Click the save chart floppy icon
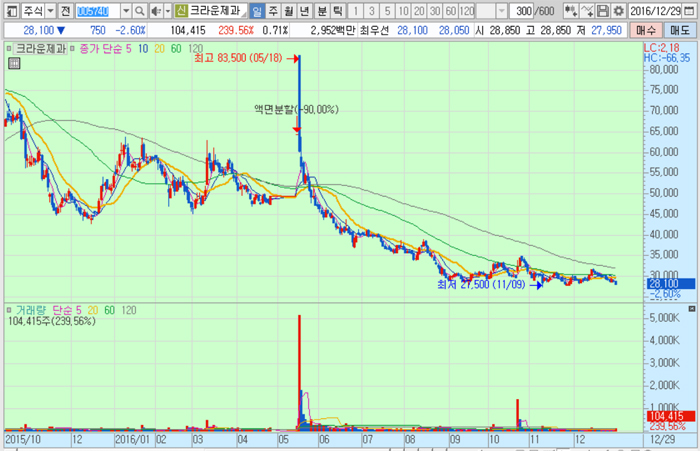The image size is (700, 451). [x=603, y=11]
